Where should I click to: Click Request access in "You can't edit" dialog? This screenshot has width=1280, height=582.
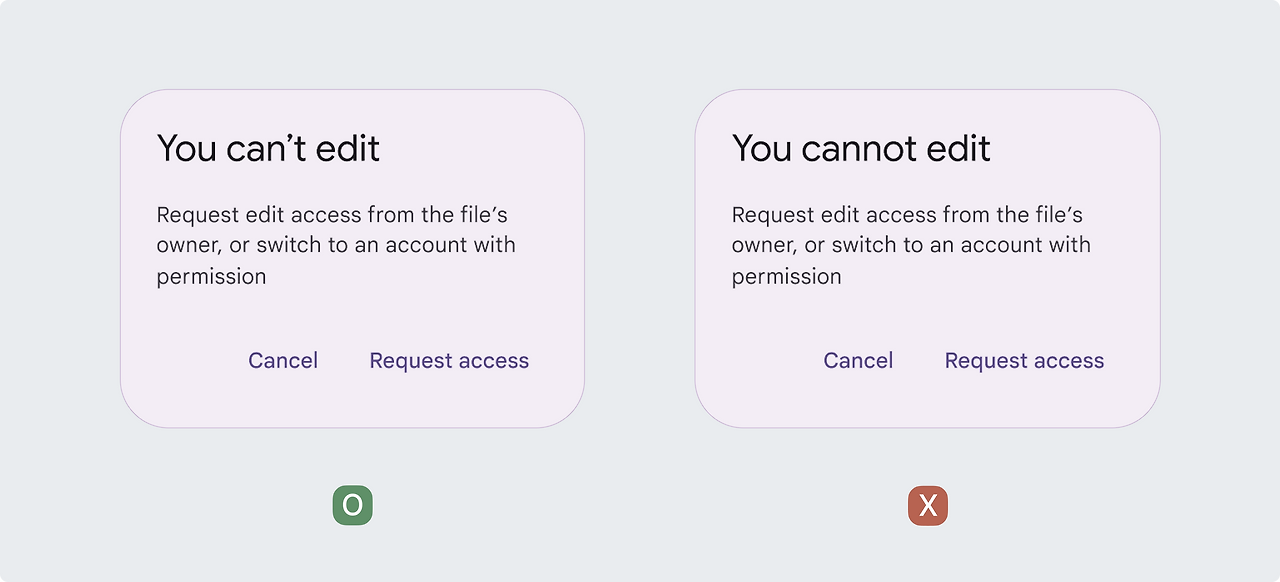pos(449,361)
